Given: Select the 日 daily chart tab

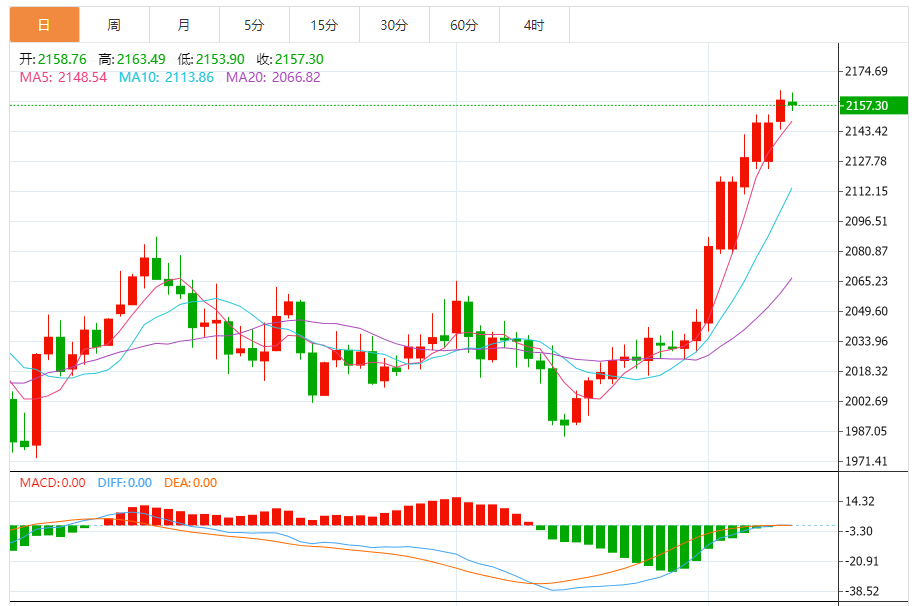Looking at the screenshot, I should click(44, 25).
